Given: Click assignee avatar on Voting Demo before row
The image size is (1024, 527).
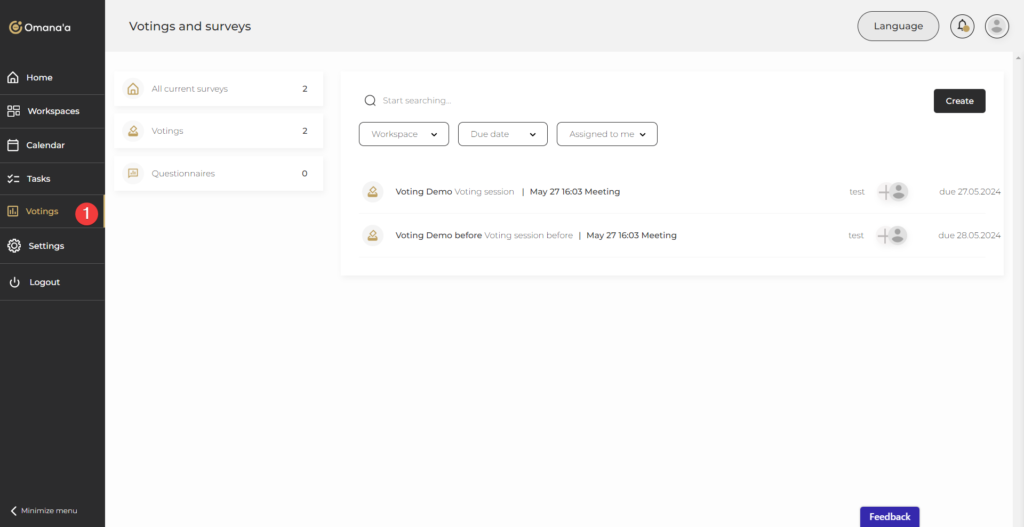Looking at the screenshot, I should 898,236.
